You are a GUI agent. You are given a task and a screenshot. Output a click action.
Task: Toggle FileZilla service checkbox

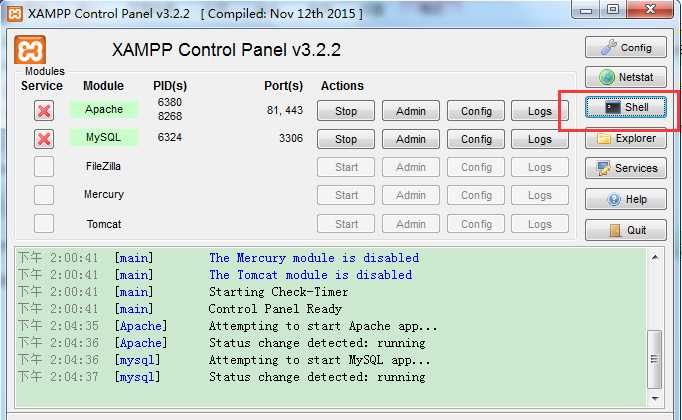pos(44,167)
